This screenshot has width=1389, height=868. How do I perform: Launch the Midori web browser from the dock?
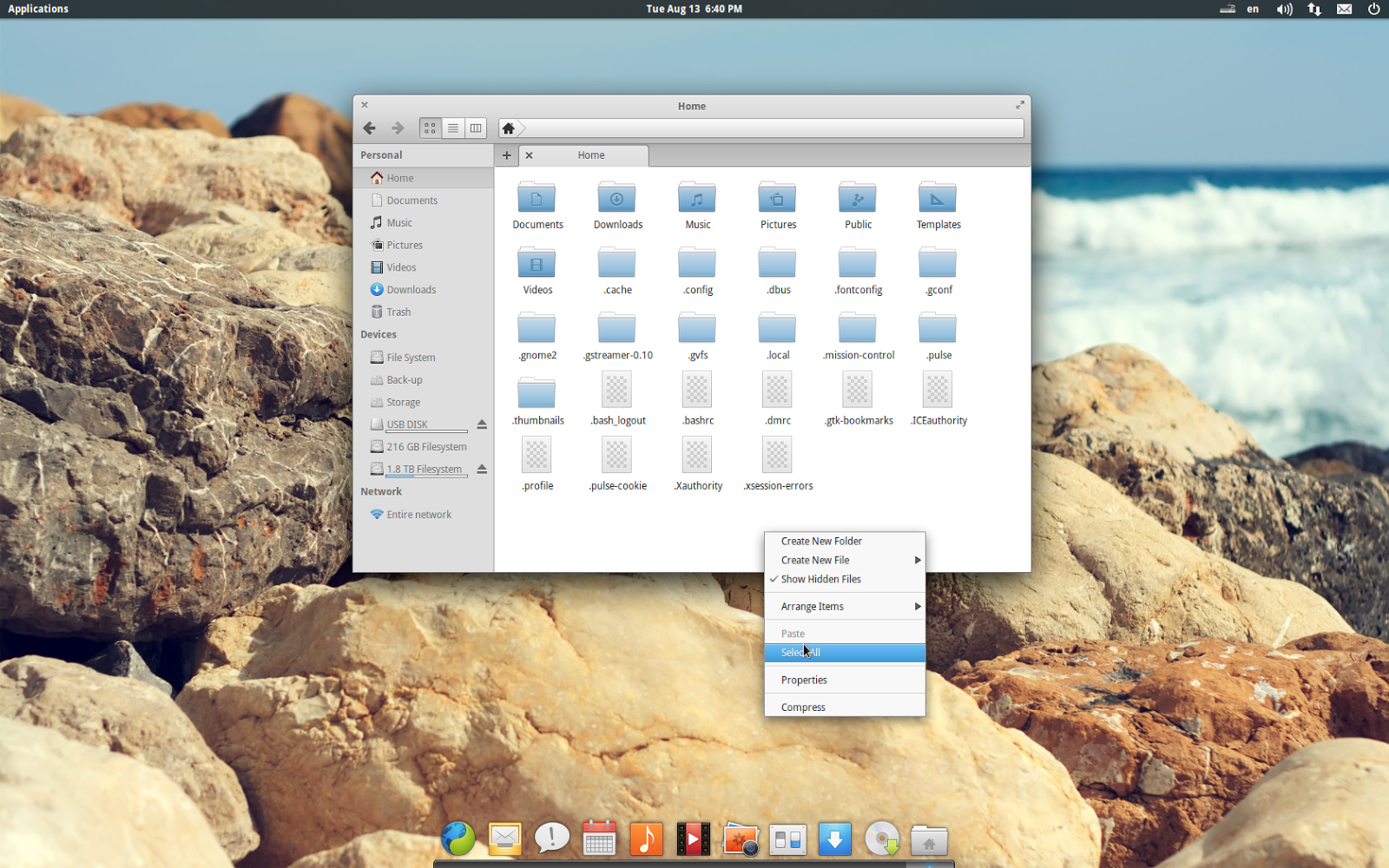pyautogui.click(x=458, y=838)
